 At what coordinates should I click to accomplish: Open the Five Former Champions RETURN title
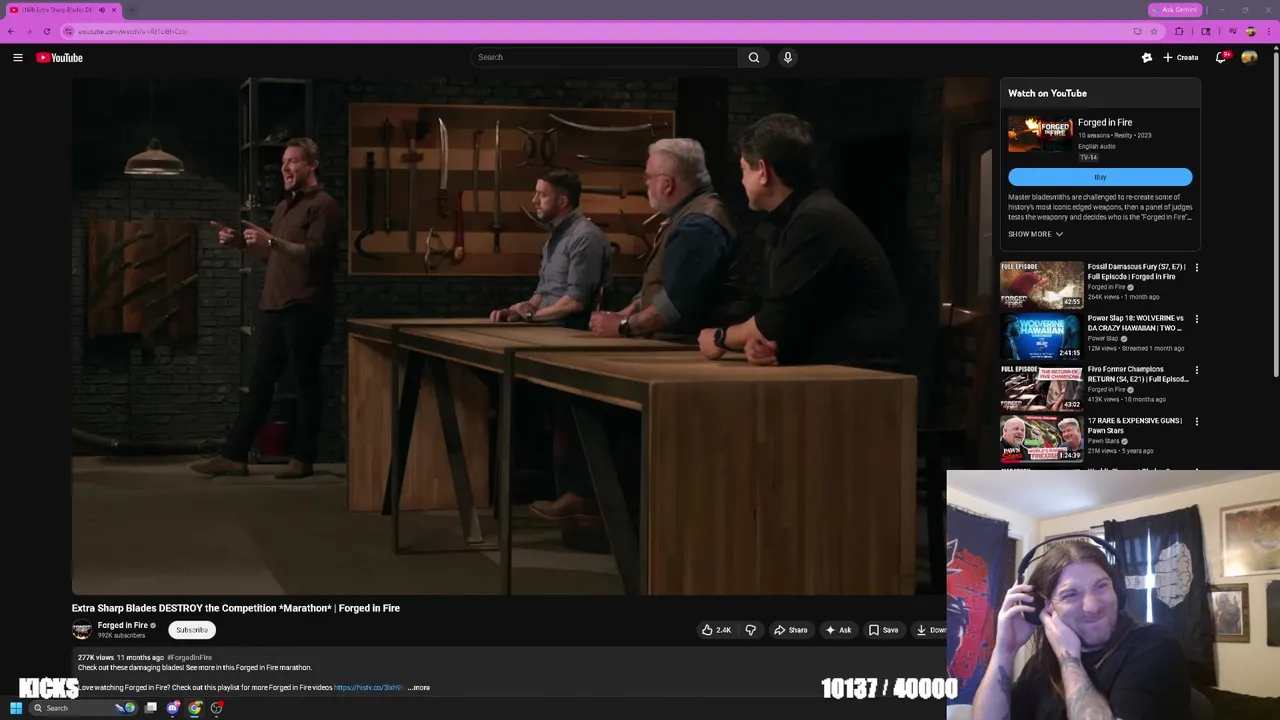1138,374
